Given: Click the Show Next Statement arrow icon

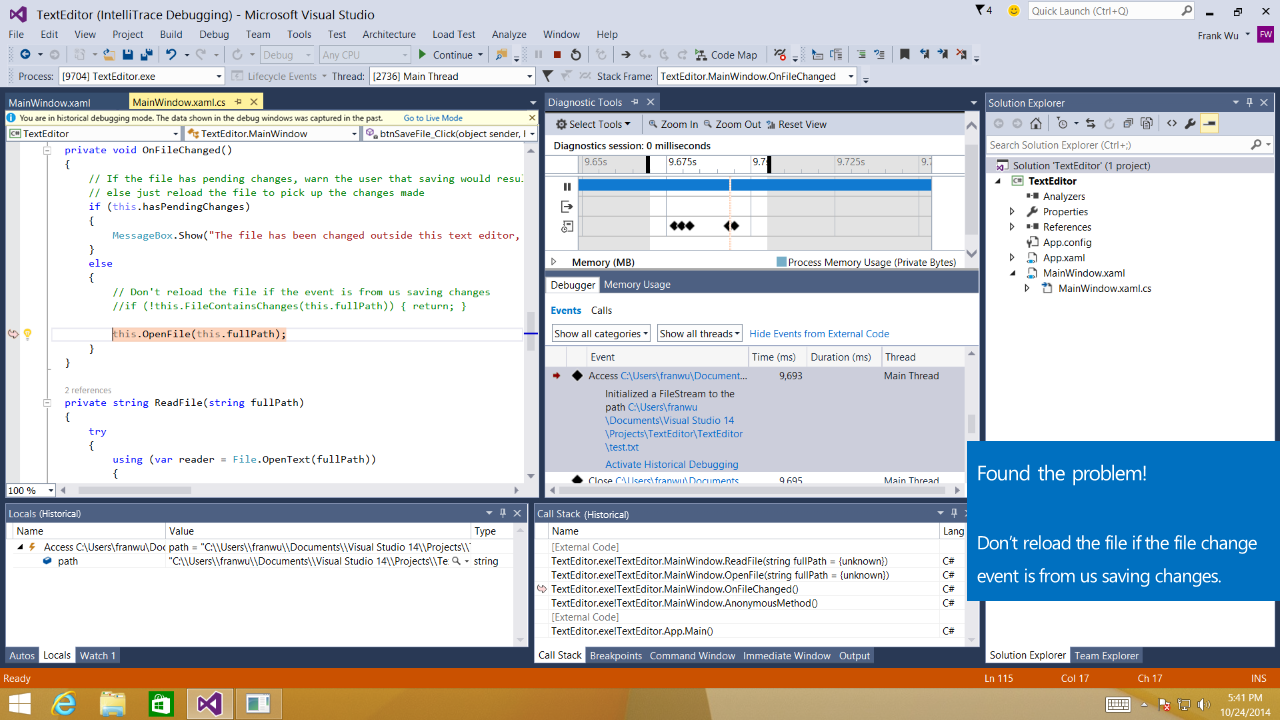Looking at the screenshot, I should point(625,55).
